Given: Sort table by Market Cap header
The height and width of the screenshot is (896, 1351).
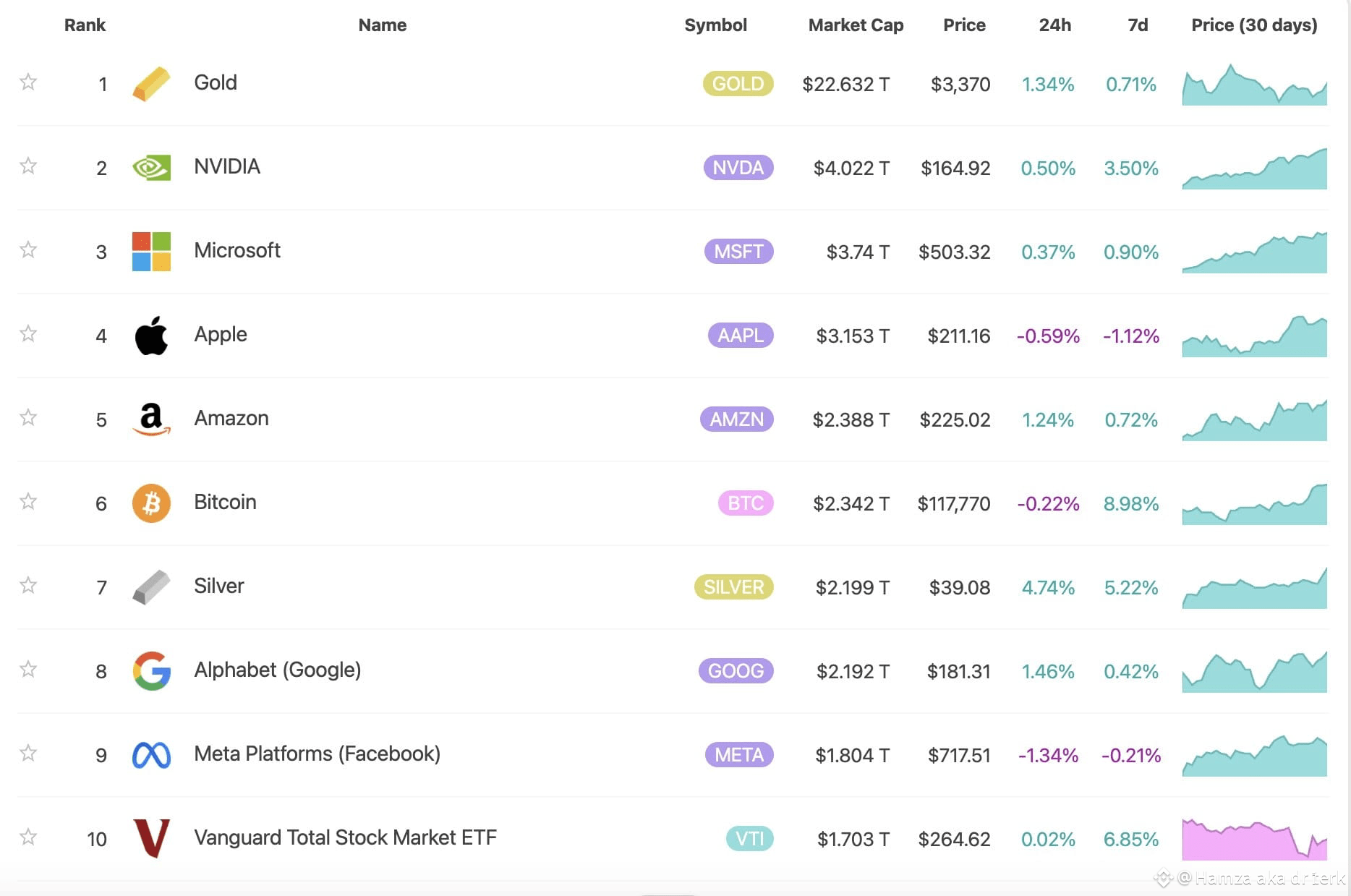Looking at the screenshot, I should [x=856, y=25].
